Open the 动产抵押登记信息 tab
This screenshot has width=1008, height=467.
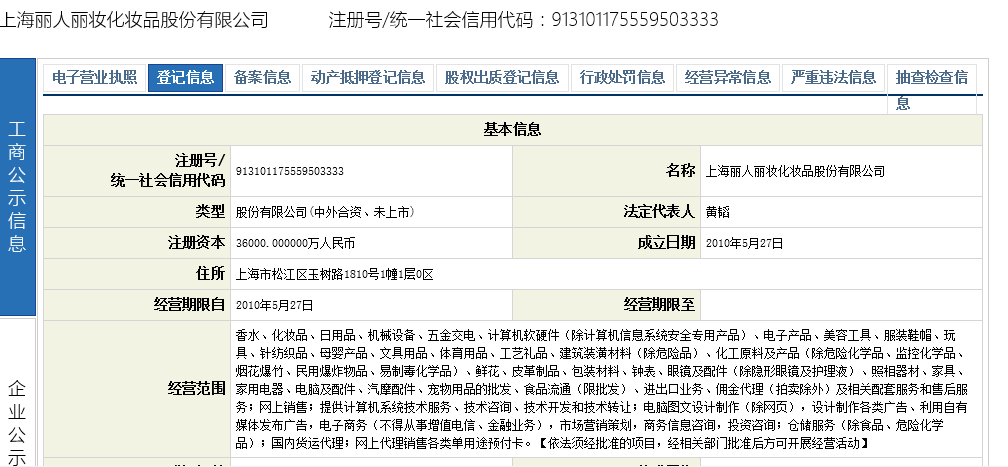367,78
